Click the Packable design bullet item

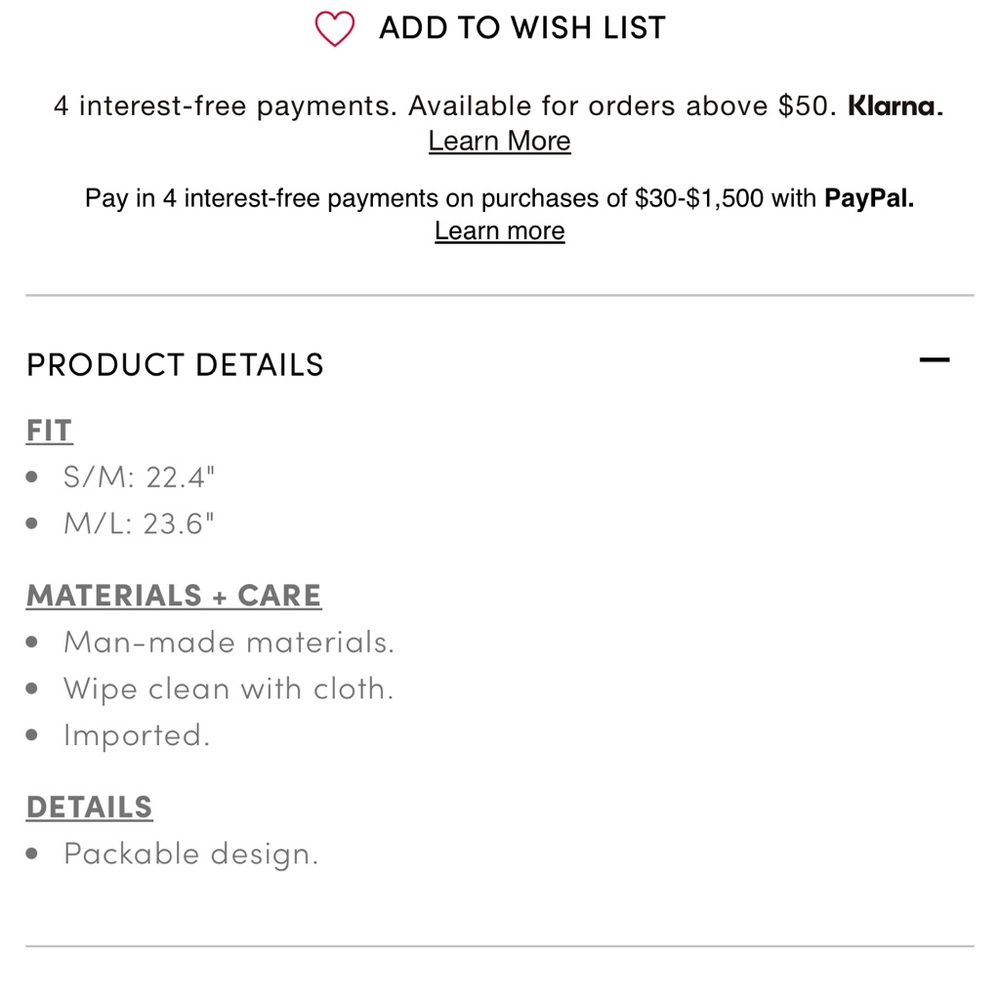click(191, 853)
